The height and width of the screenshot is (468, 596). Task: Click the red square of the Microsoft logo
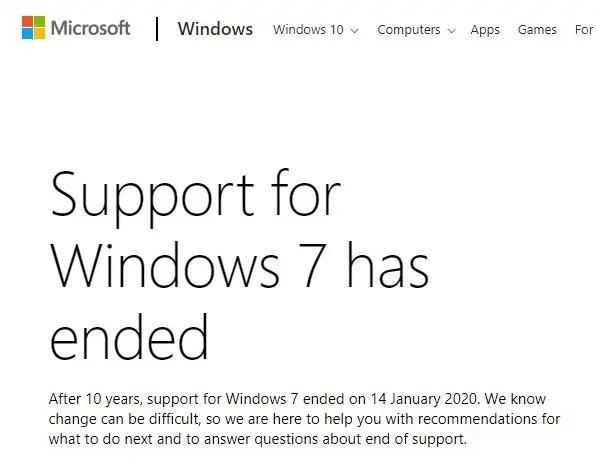tap(27, 21)
